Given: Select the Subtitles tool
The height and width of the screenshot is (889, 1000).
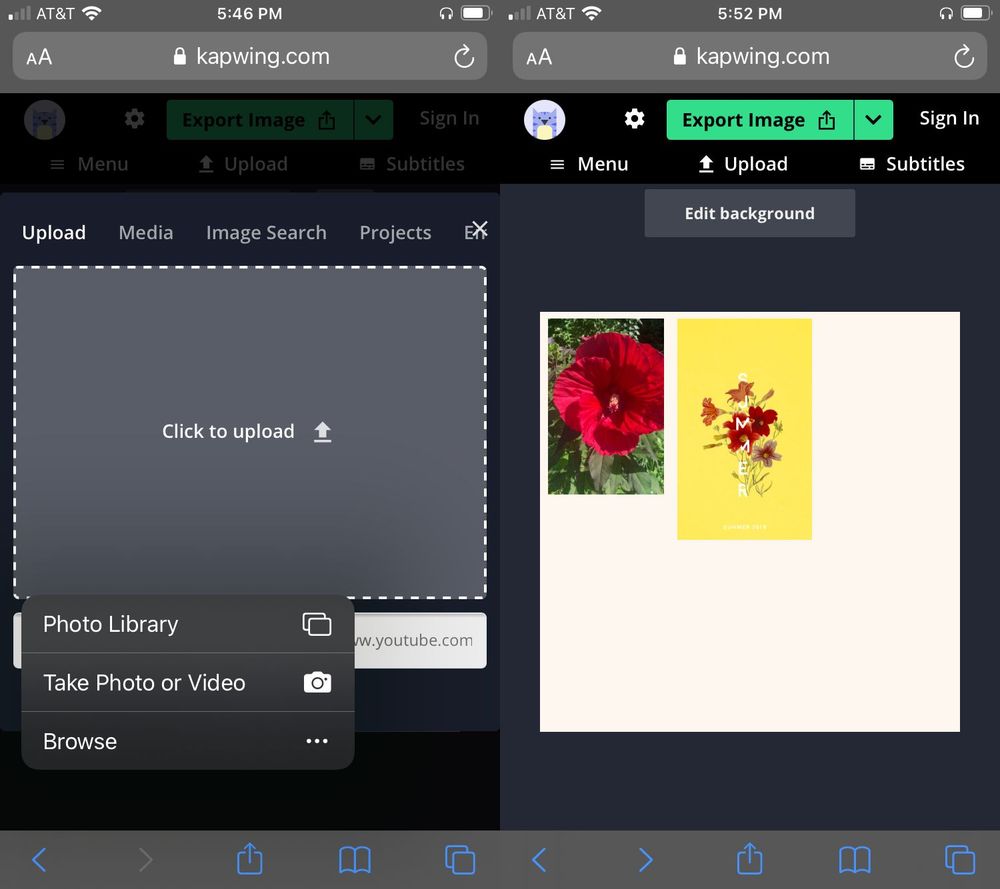Looking at the screenshot, I should click(x=410, y=164).
